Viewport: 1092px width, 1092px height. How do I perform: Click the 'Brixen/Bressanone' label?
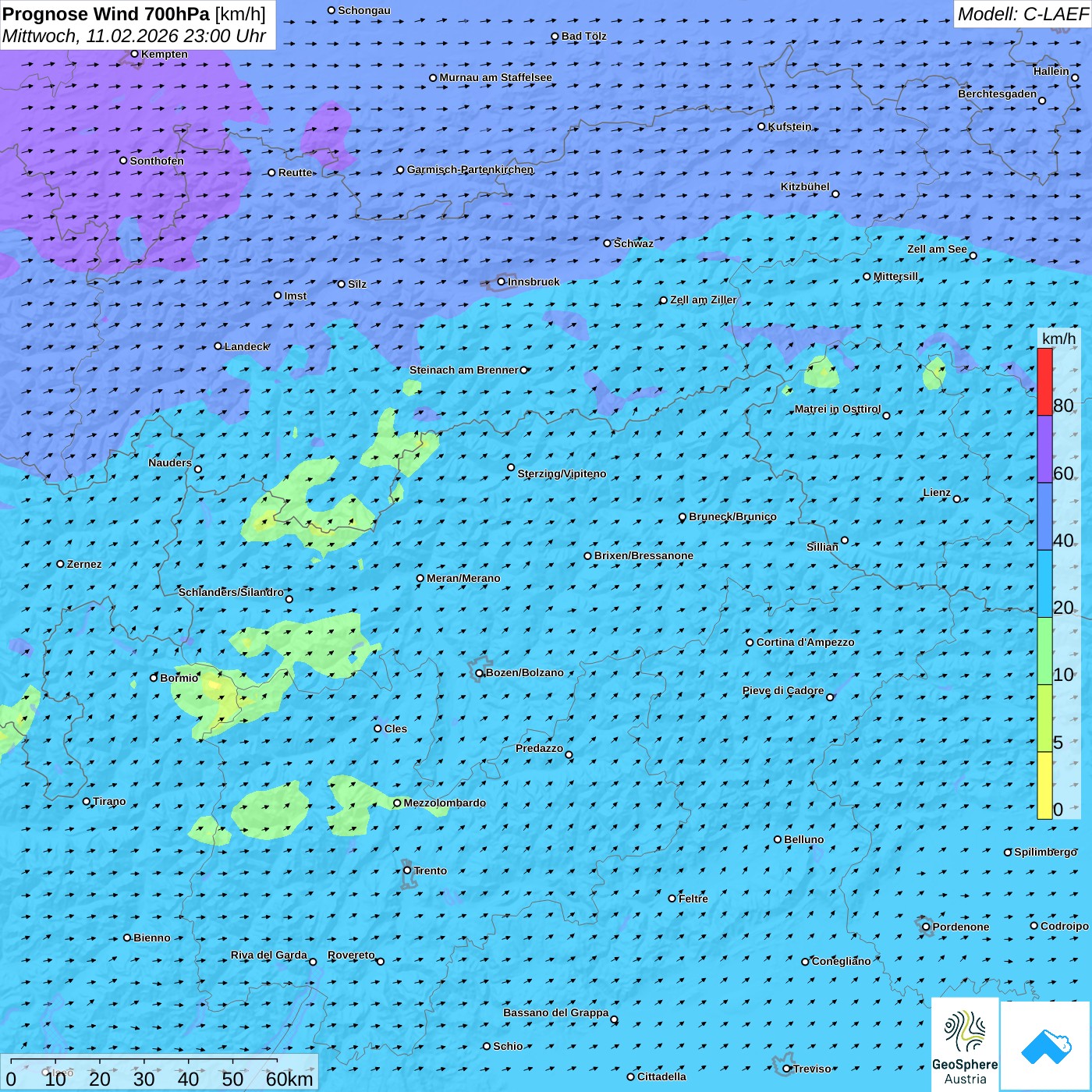(643, 555)
